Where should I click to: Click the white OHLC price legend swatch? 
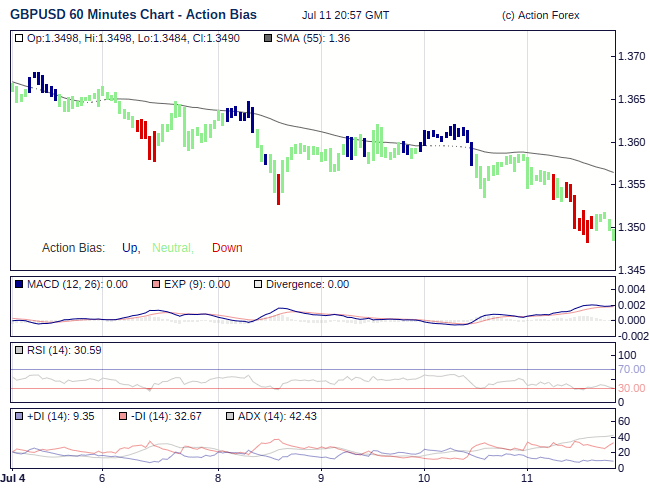pyautogui.click(x=19, y=38)
